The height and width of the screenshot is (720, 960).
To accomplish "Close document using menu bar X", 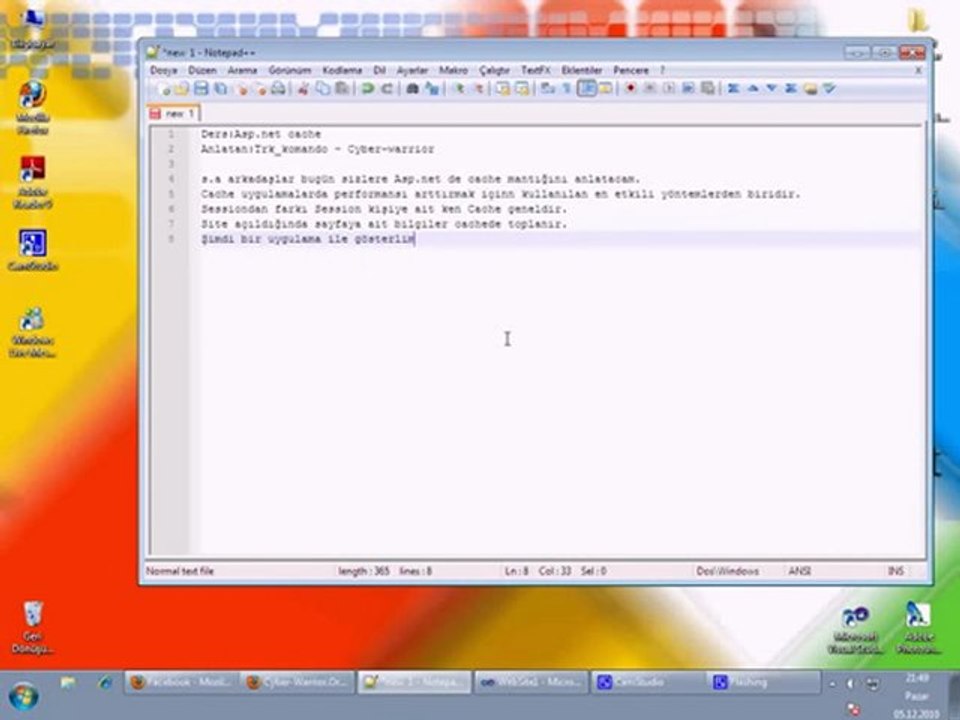I will [x=918, y=70].
